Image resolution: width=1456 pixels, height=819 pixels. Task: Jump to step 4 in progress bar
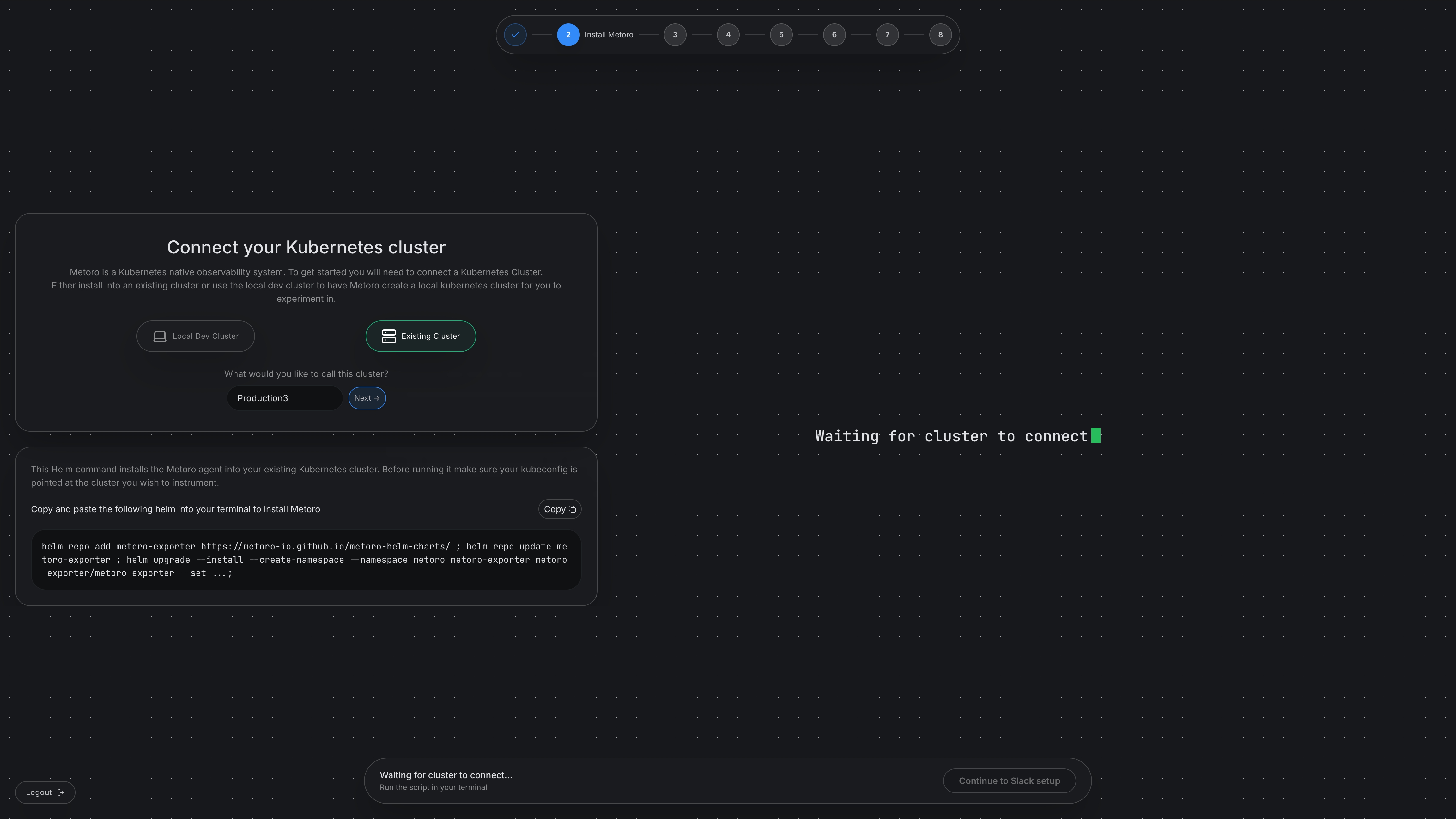point(728,34)
